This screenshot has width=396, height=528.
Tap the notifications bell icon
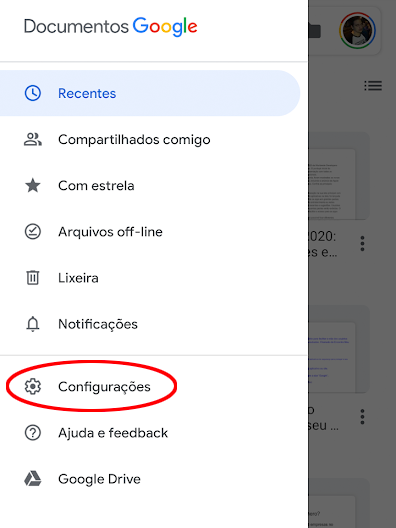pos(33,324)
